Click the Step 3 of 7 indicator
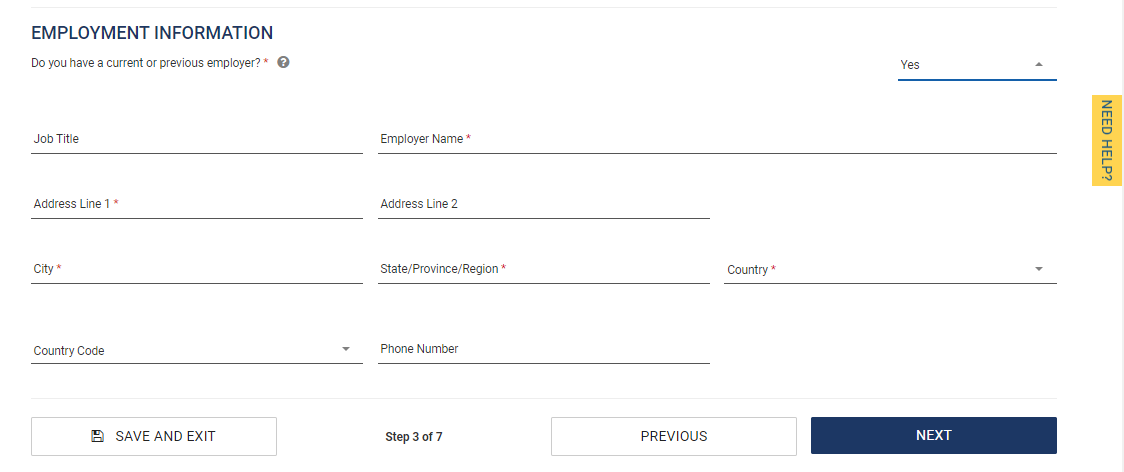Viewport: 1124px width, 472px height. point(413,437)
